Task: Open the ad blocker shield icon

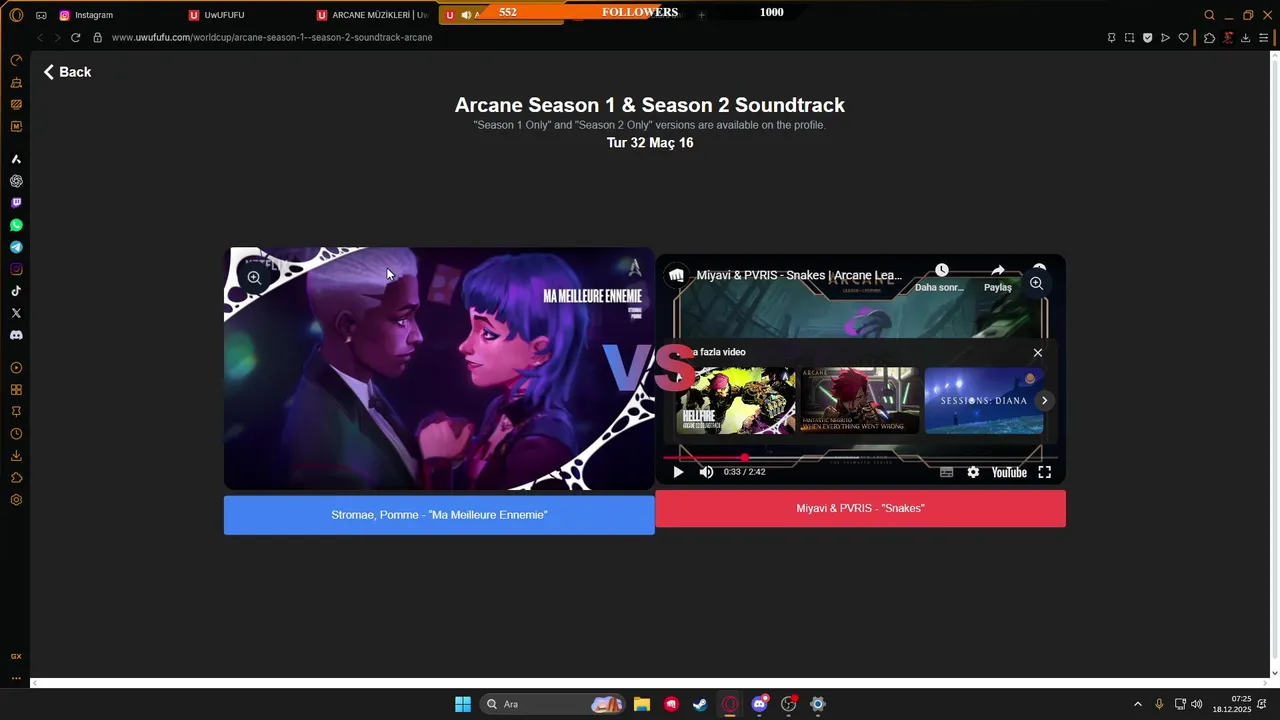Action: click(x=1147, y=38)
